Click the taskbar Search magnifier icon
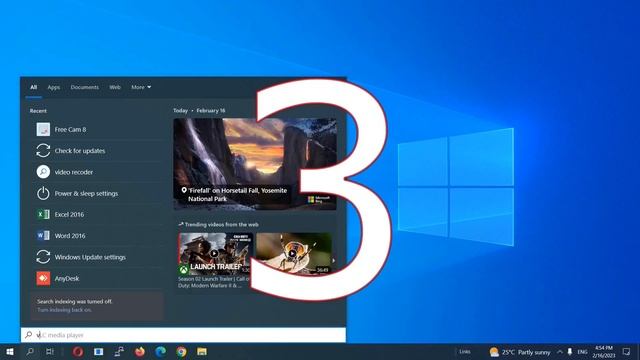640x360 pixels. pos(30,351)
